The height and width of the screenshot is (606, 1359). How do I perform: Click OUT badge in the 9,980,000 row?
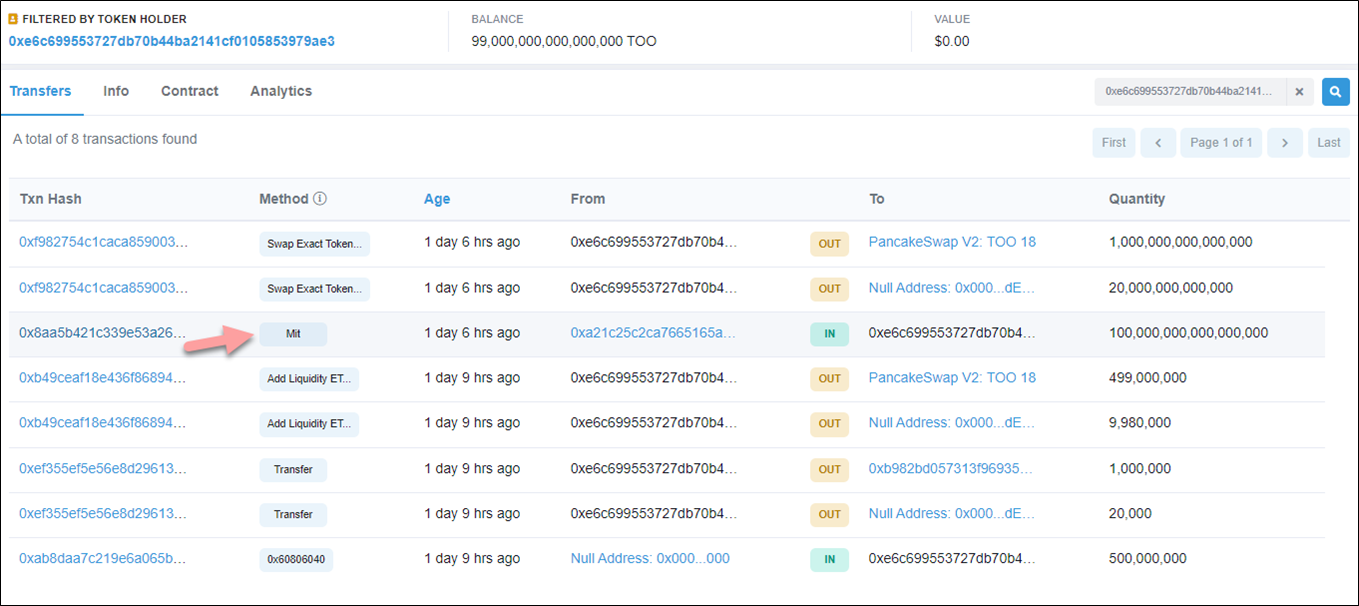pos(829,424)
